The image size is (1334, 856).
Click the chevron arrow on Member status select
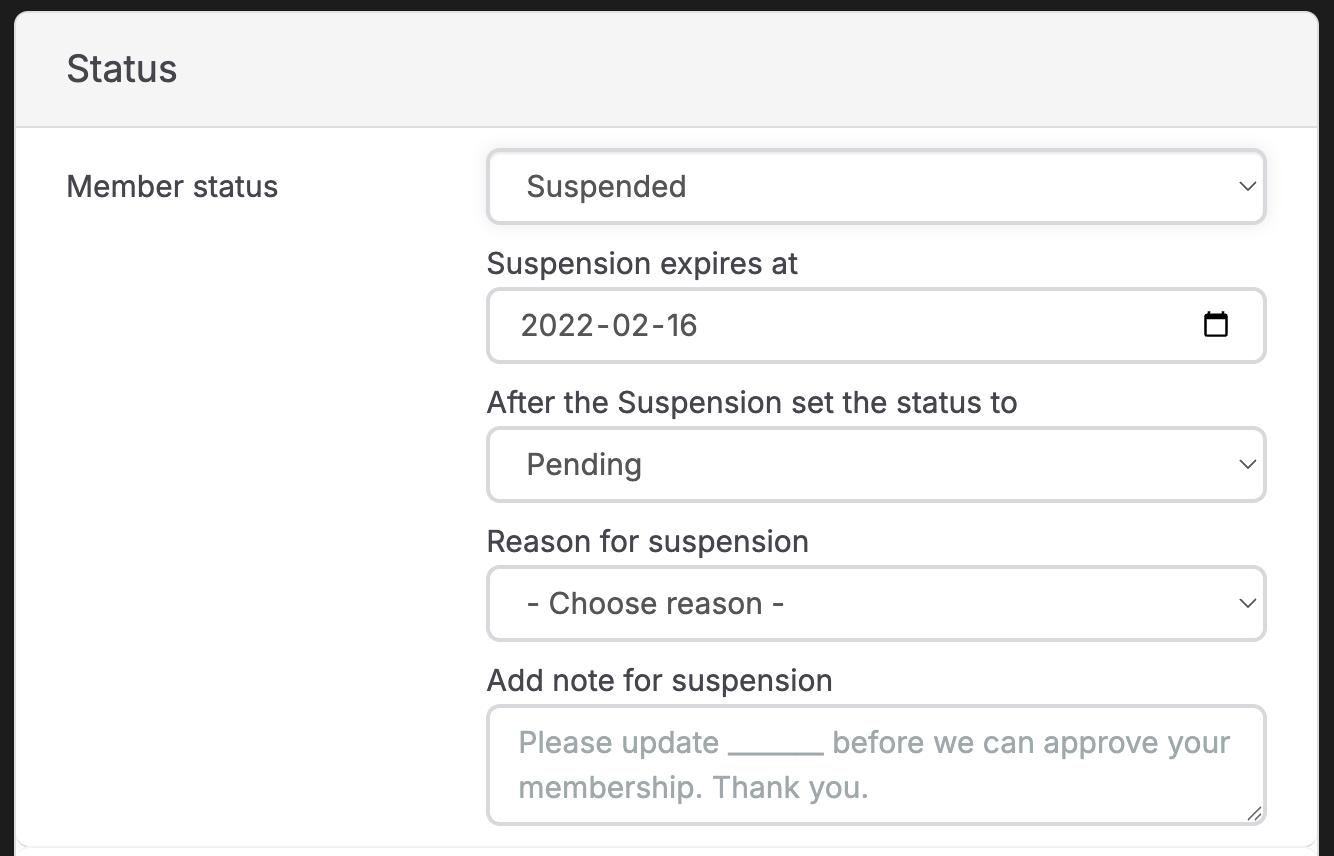click(1247, 187)
